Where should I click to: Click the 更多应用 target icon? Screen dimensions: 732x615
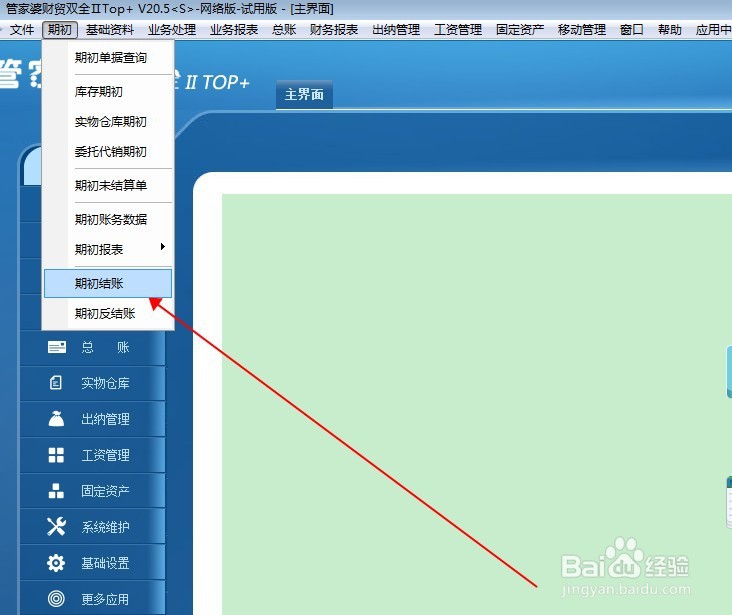tap(56, 599)
